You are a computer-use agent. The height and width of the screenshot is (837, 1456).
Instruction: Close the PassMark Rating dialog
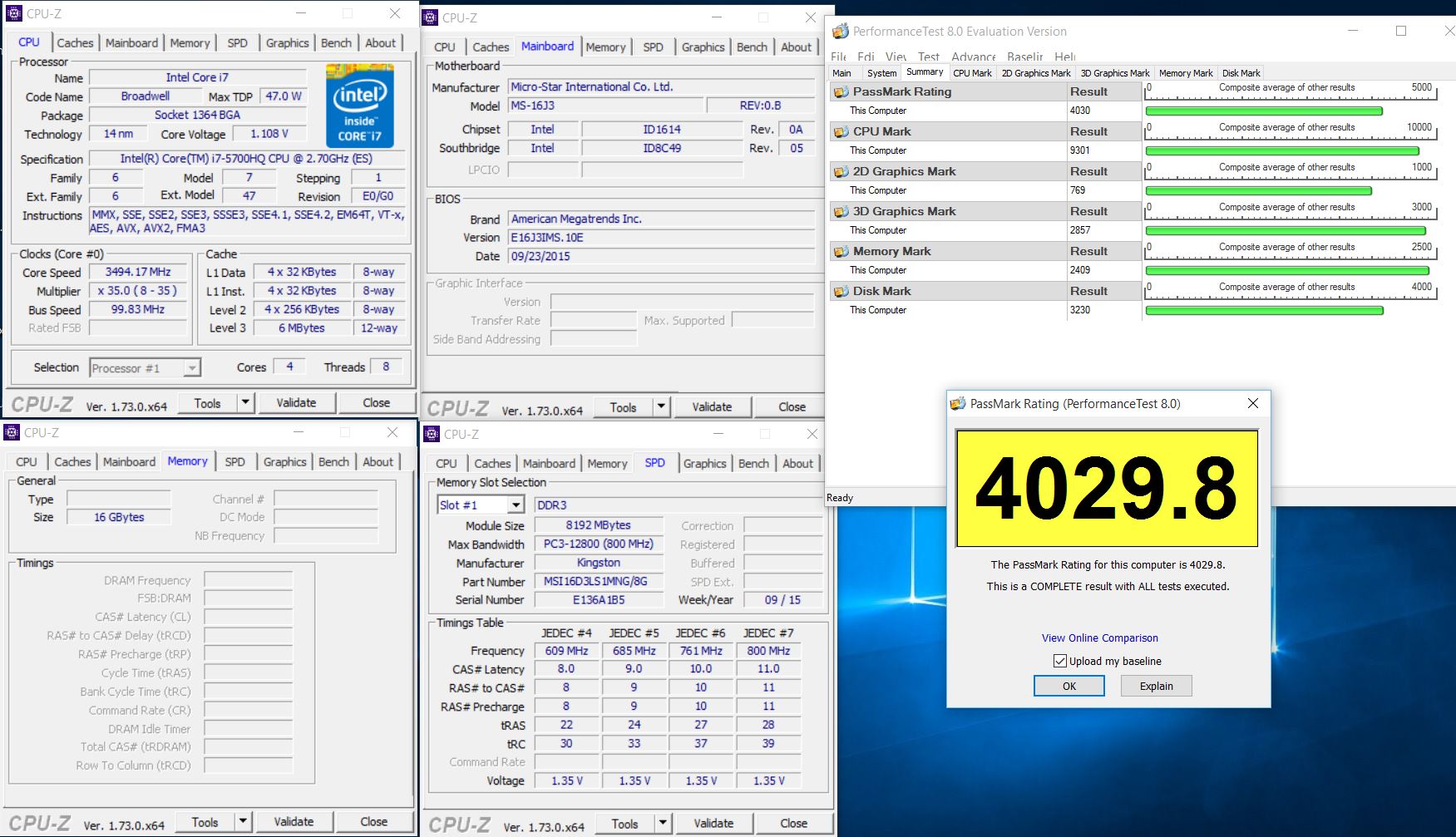[1252, 403]
